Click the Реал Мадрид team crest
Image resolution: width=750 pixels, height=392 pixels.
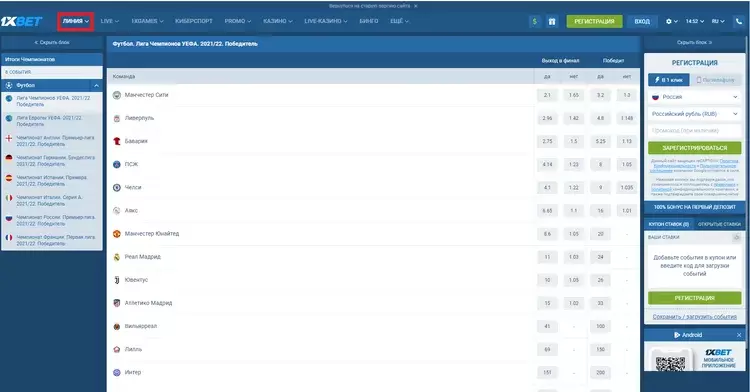[117, 257]
